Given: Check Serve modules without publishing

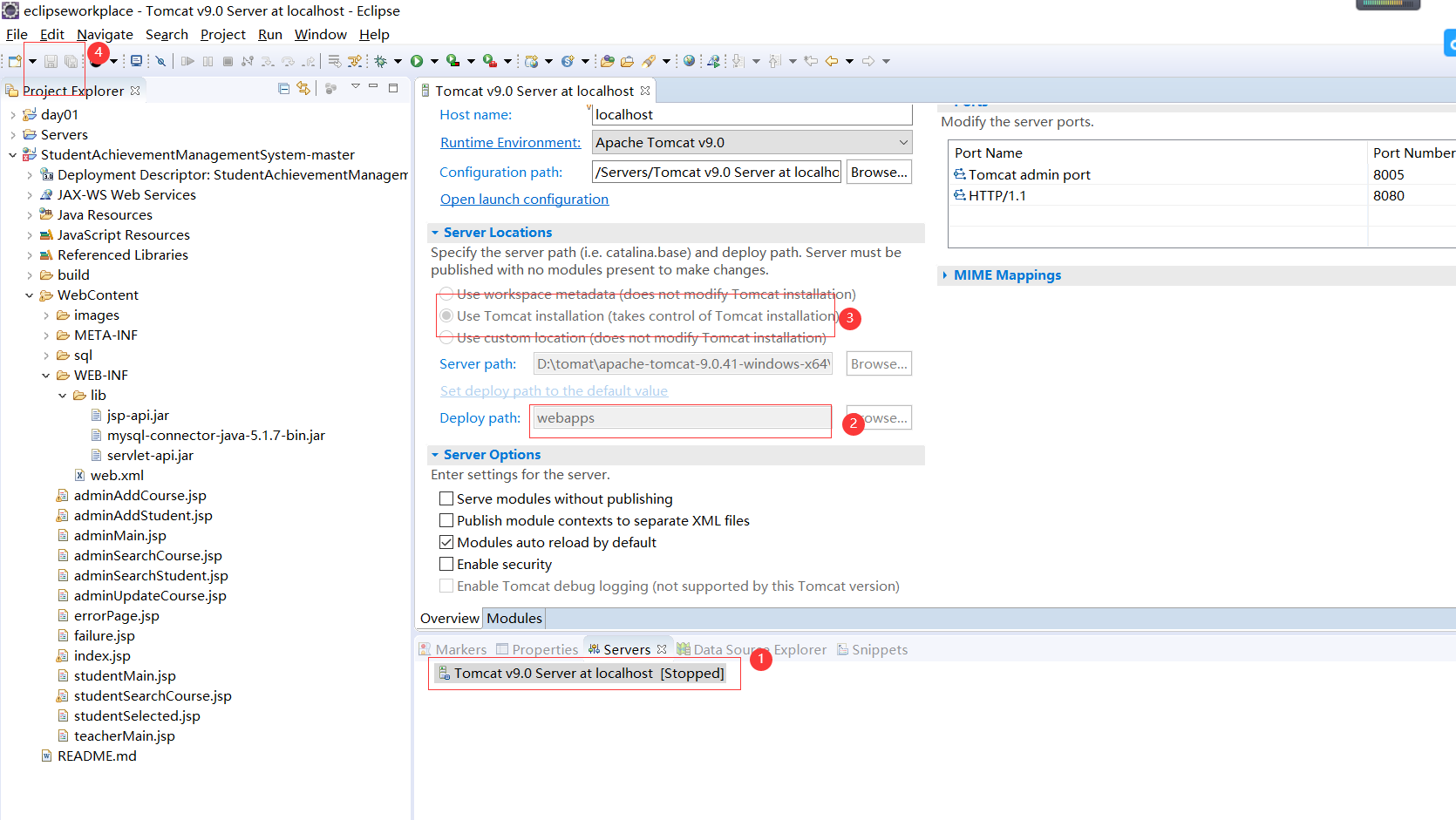Looking at the screenshot, I should pyautogui.click(x=446, y=499).
